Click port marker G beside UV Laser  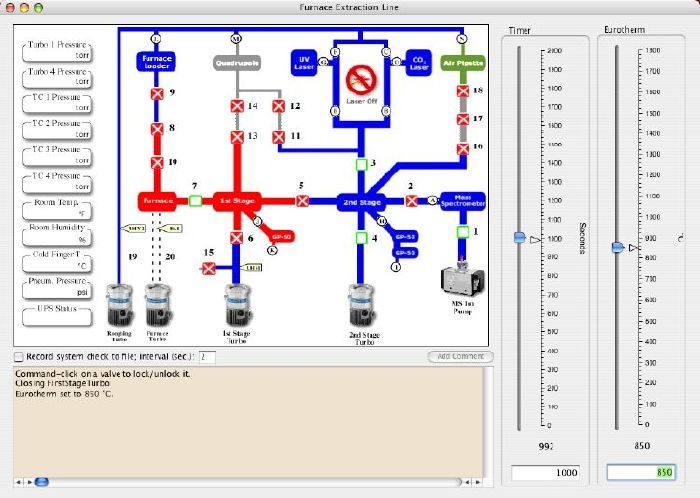[323, 62]
